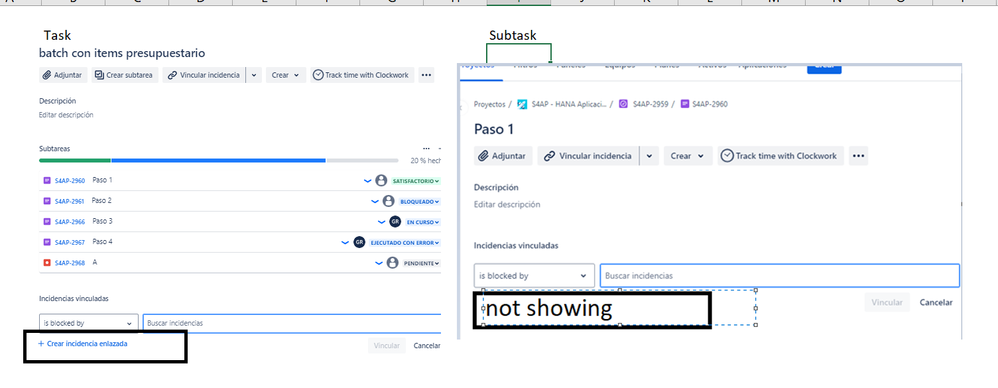Click 'S4AP - HANA Aplicaci...' project breadcrumb
Image resolution: width=998 pixels, height=388 pixels.
[x=562, y=104]
